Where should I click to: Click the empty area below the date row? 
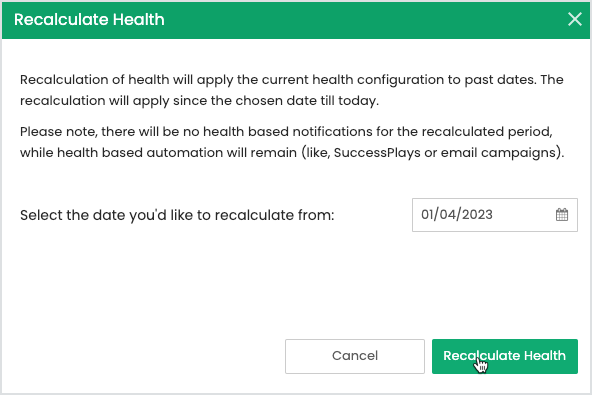coord(296,285)
